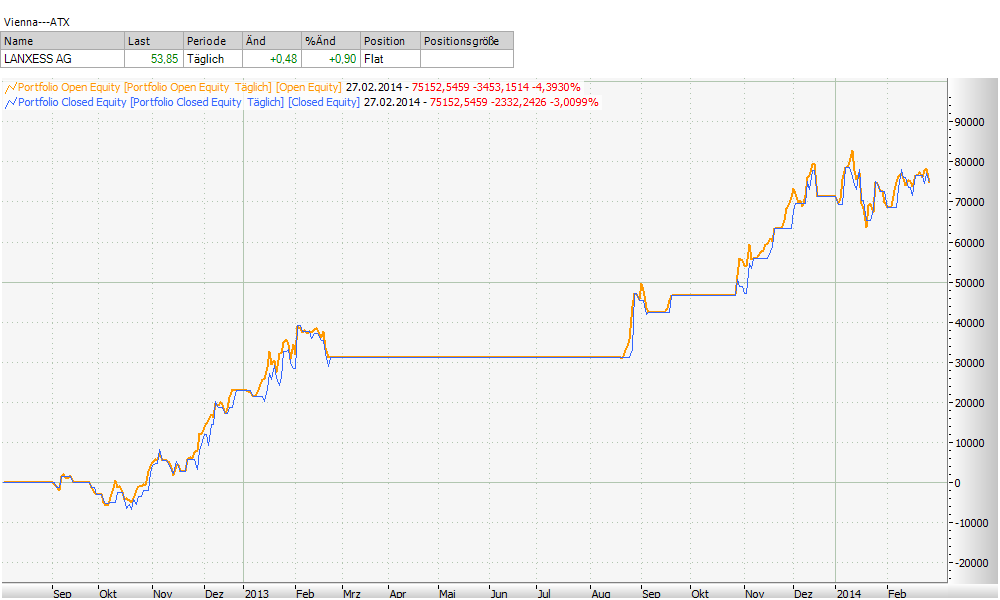This screenshot has height=600, width=1000.
Task: Click the [Closed Equity] legend tag
Action: pyautogui.click(x=323, y=102)
